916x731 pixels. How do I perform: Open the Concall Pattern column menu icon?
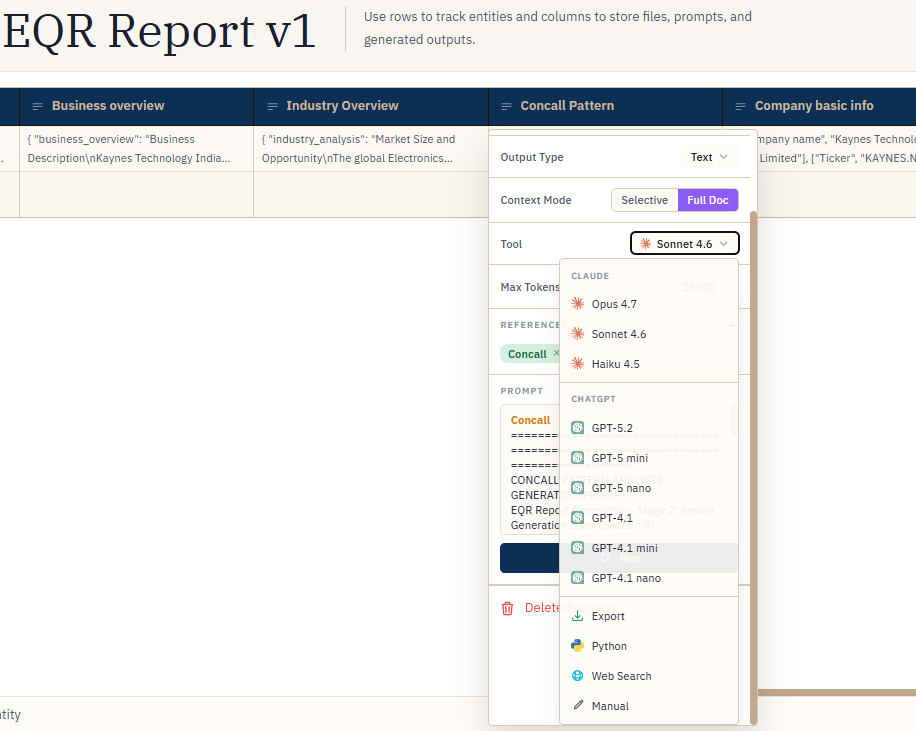(x=506, y=106)
